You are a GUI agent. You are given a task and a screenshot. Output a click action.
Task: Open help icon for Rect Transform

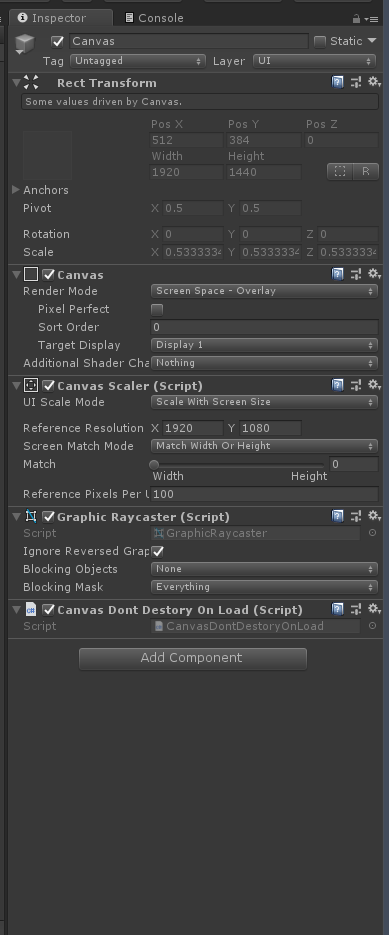(338, 82)
